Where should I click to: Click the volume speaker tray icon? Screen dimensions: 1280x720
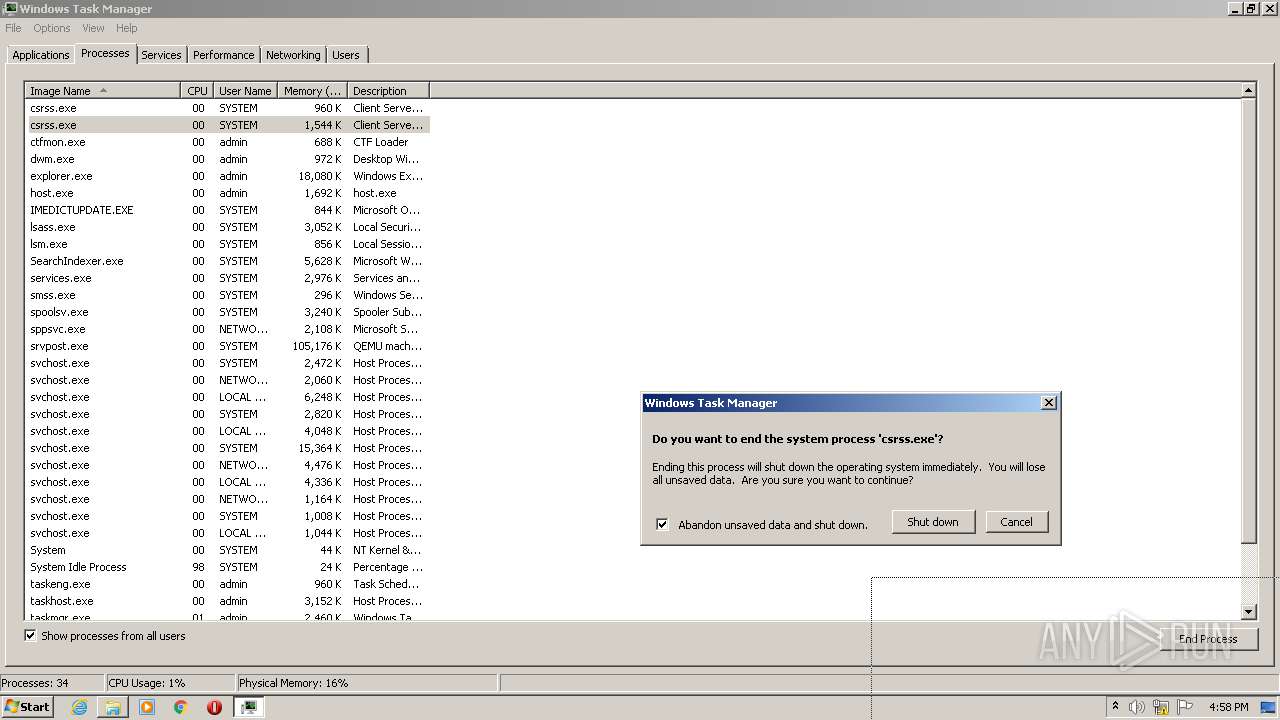[1137, 707]
